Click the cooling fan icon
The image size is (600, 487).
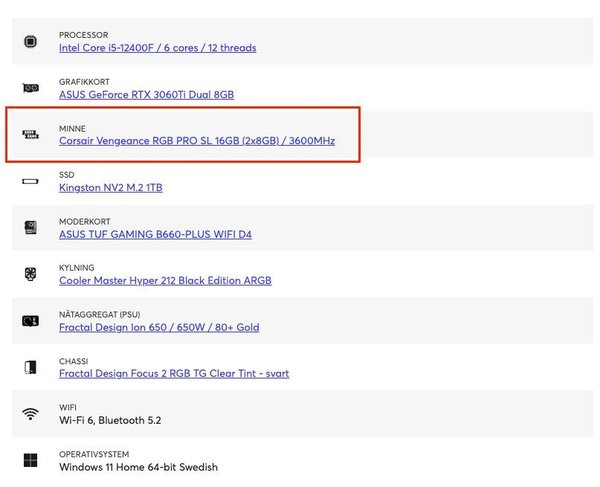pos(30,274)
